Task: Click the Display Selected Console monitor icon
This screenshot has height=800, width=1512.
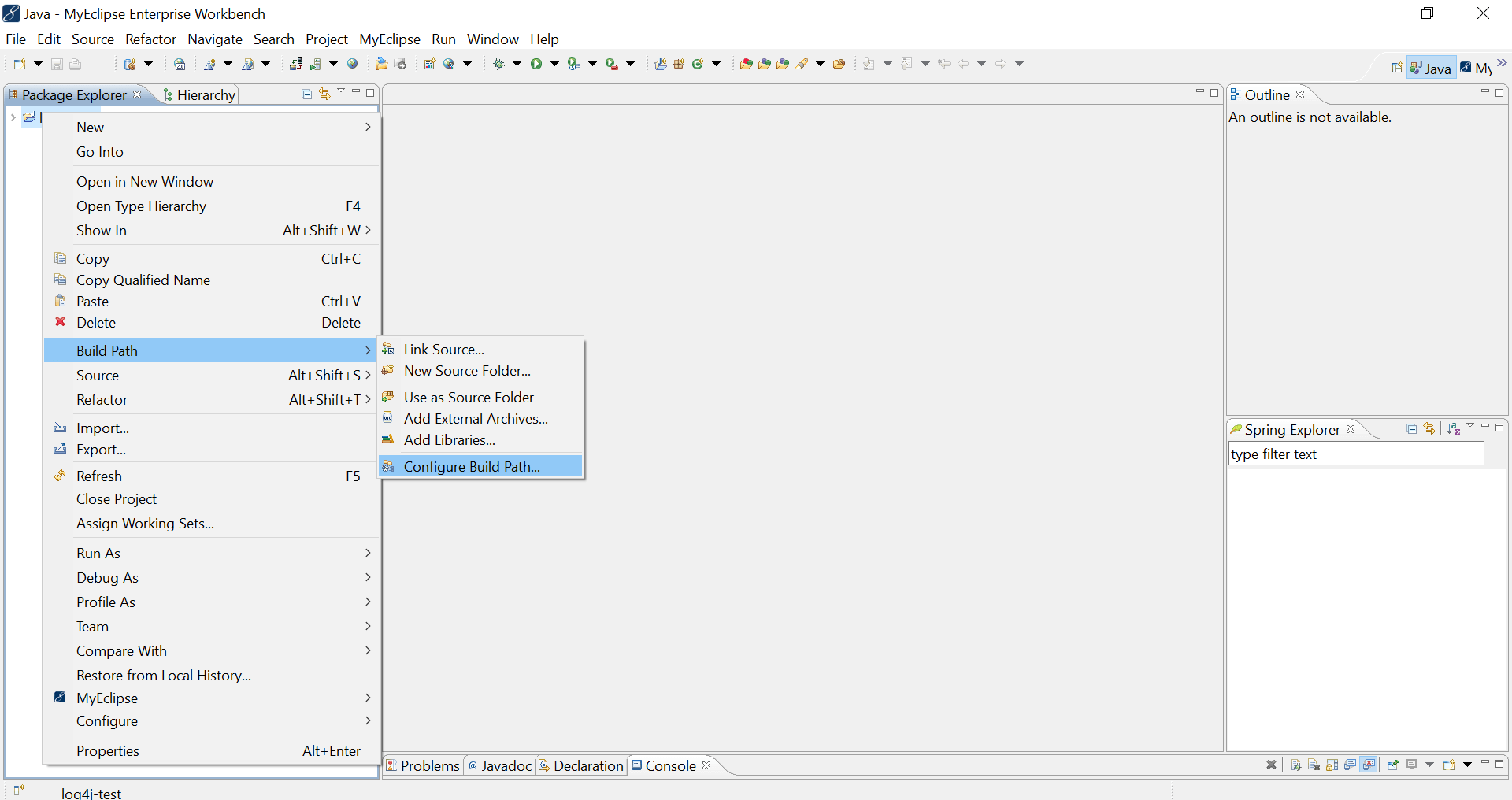Action: coord(1412,765)
